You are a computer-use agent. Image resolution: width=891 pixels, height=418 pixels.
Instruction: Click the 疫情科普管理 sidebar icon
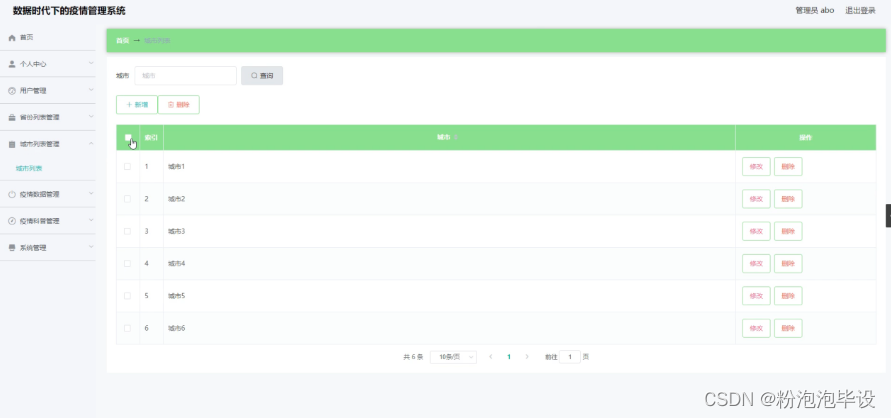[x=12, y=221]
